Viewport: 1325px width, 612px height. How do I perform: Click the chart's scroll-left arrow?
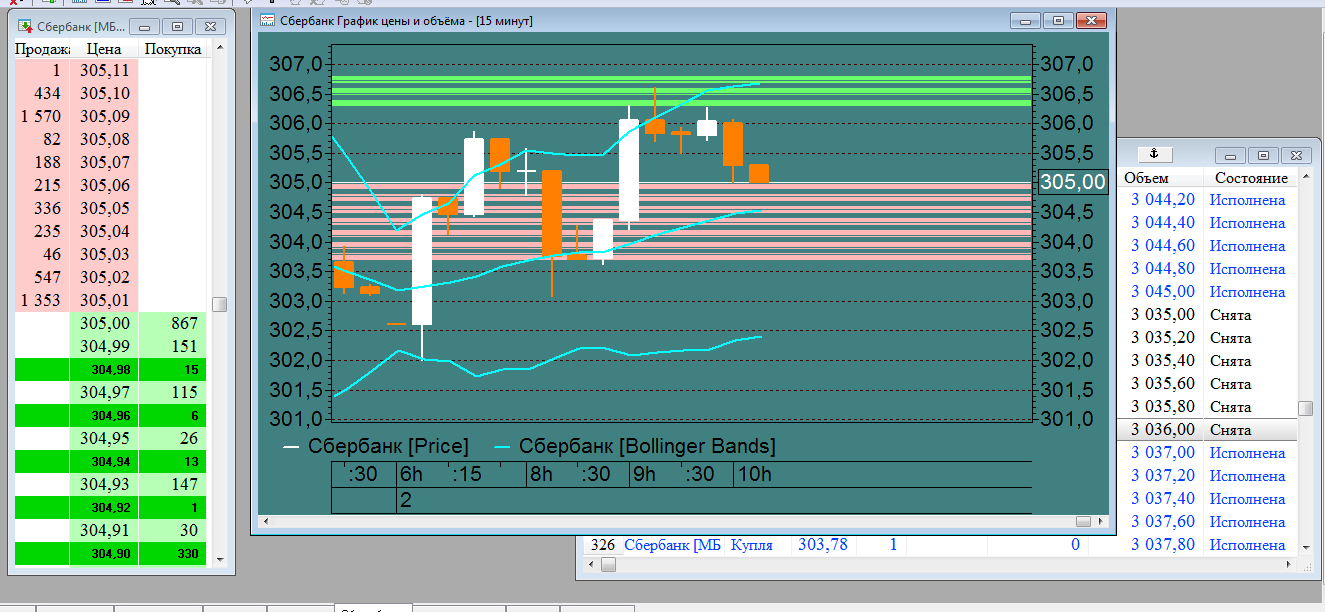pos(266,522)
